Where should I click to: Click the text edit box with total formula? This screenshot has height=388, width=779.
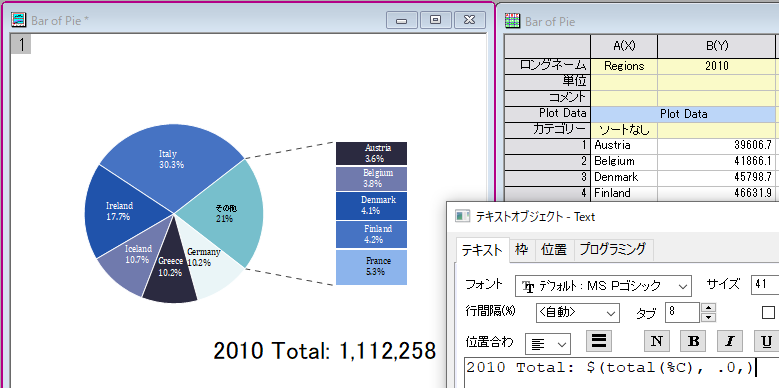(622, 373)
